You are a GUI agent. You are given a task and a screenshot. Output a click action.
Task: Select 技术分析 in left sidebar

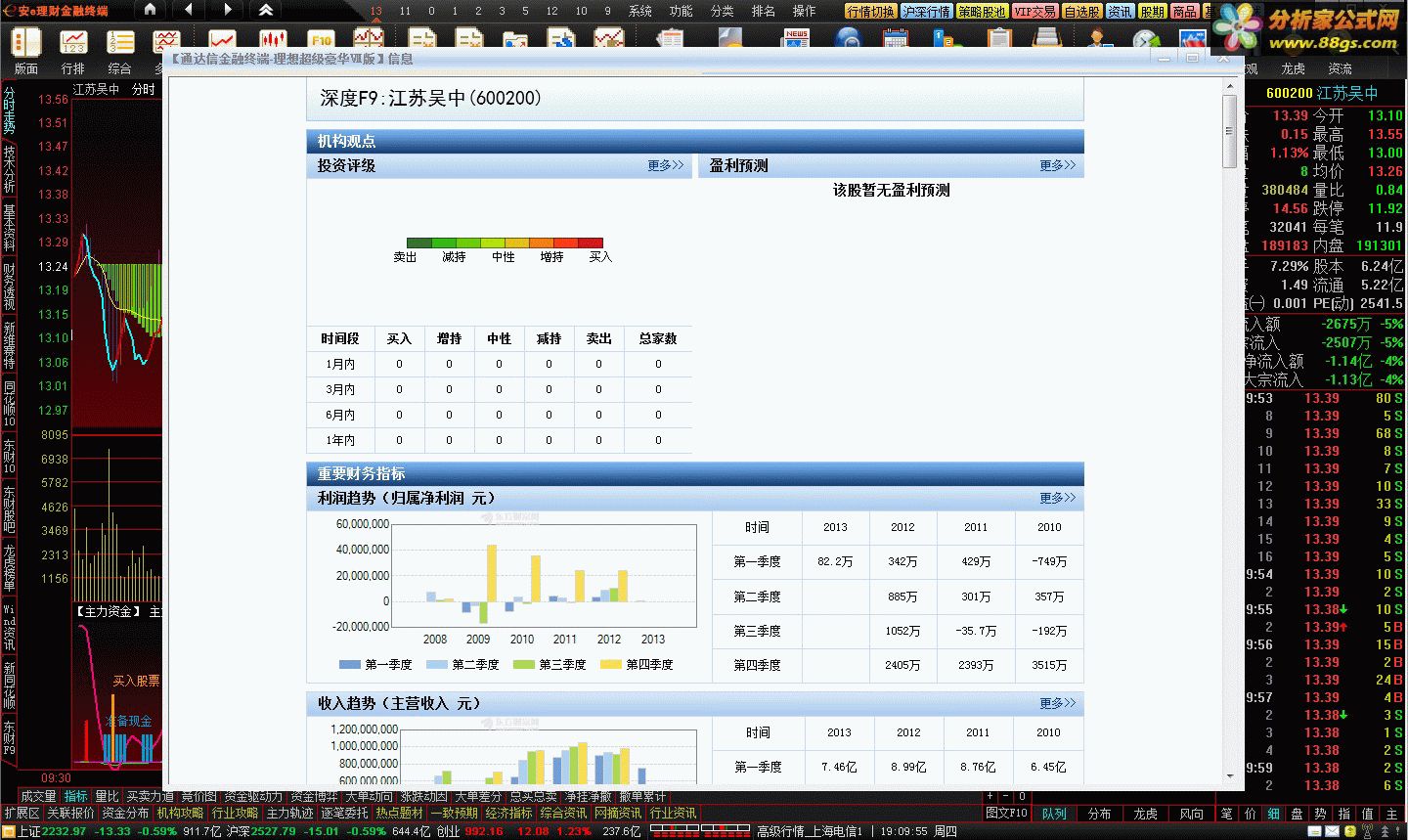tap(9, 169)
